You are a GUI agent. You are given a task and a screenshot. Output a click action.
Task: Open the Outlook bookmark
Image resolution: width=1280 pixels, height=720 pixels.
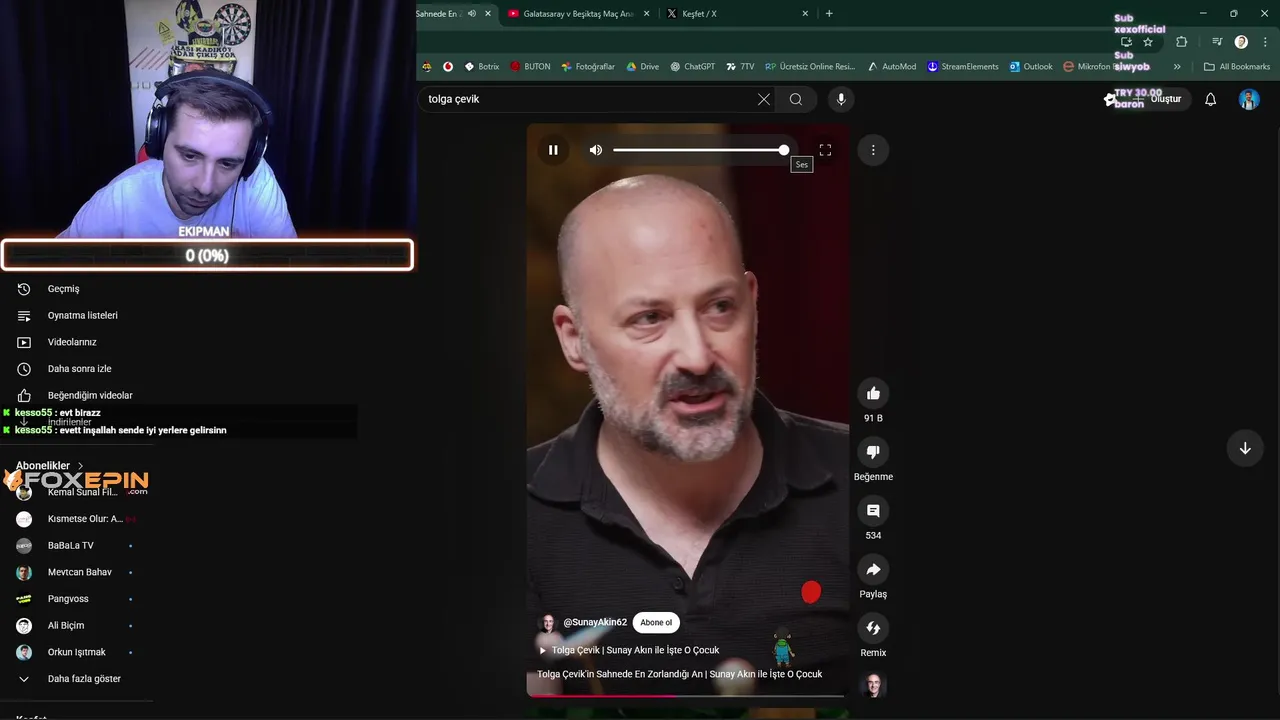click(x=1031, y=67)
